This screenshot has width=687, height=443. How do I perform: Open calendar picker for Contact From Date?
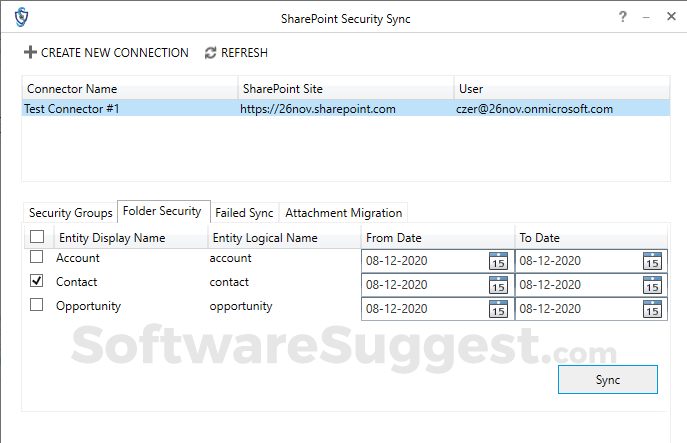click(x=498, y=285)
